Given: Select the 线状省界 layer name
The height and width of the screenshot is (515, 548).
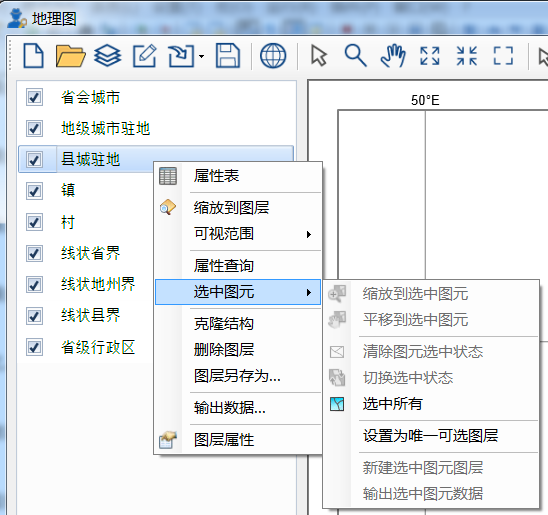Looking at the screenshot, I should 91,254.
